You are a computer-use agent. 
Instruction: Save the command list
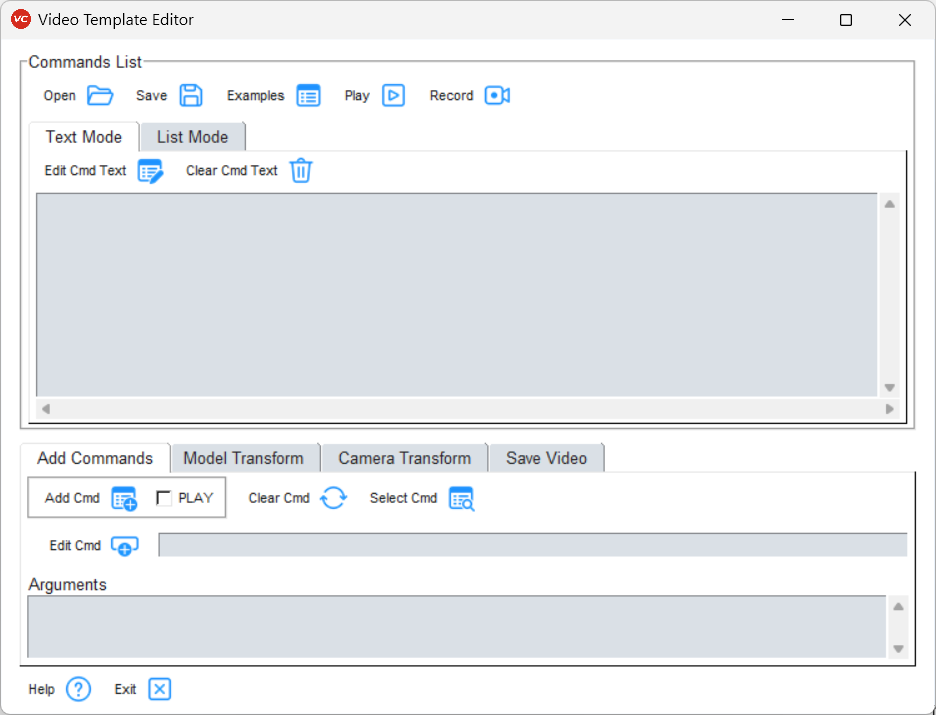tap(191, 95)
